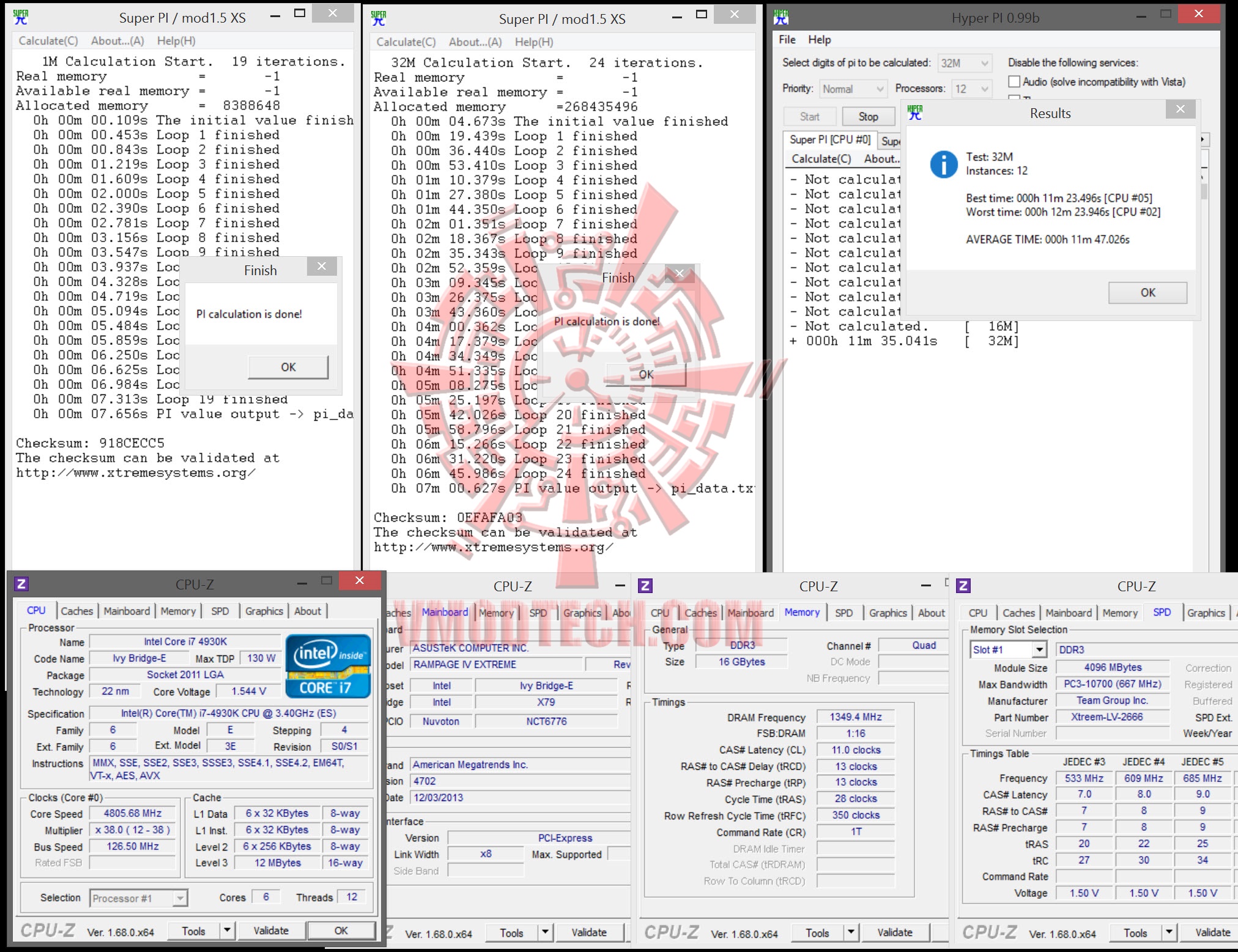
Task: Click the purple Z icon of CPU-Z CPU window
Action: (x=21, y=583)
